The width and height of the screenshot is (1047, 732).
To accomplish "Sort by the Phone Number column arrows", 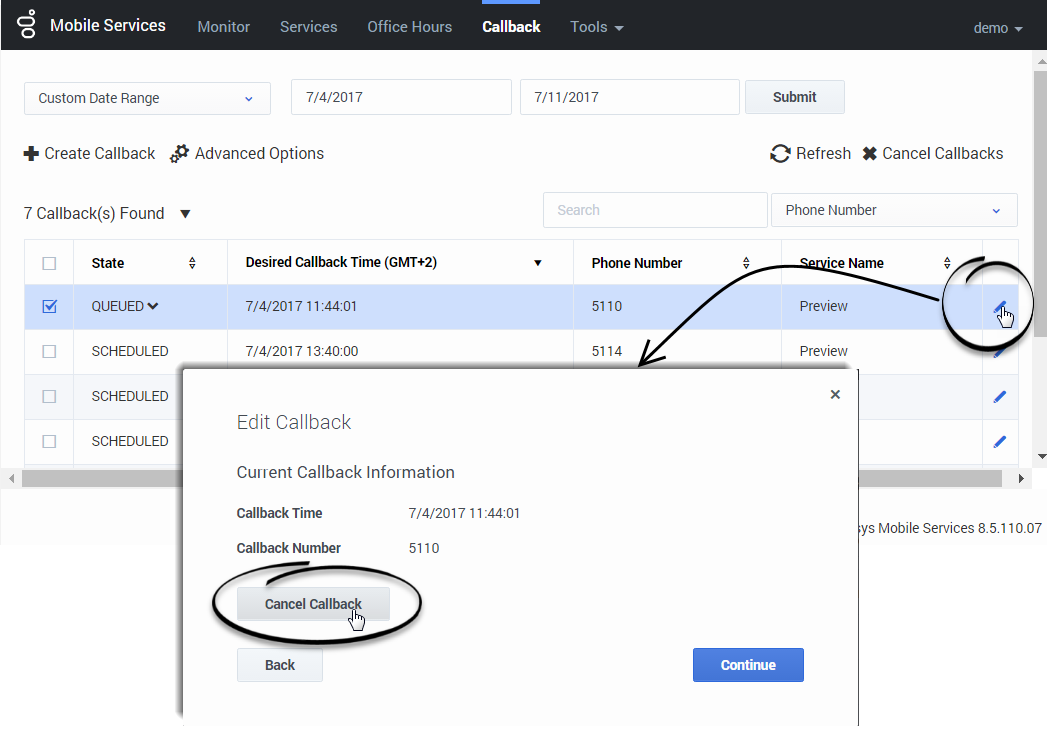I will coord(746,263).
